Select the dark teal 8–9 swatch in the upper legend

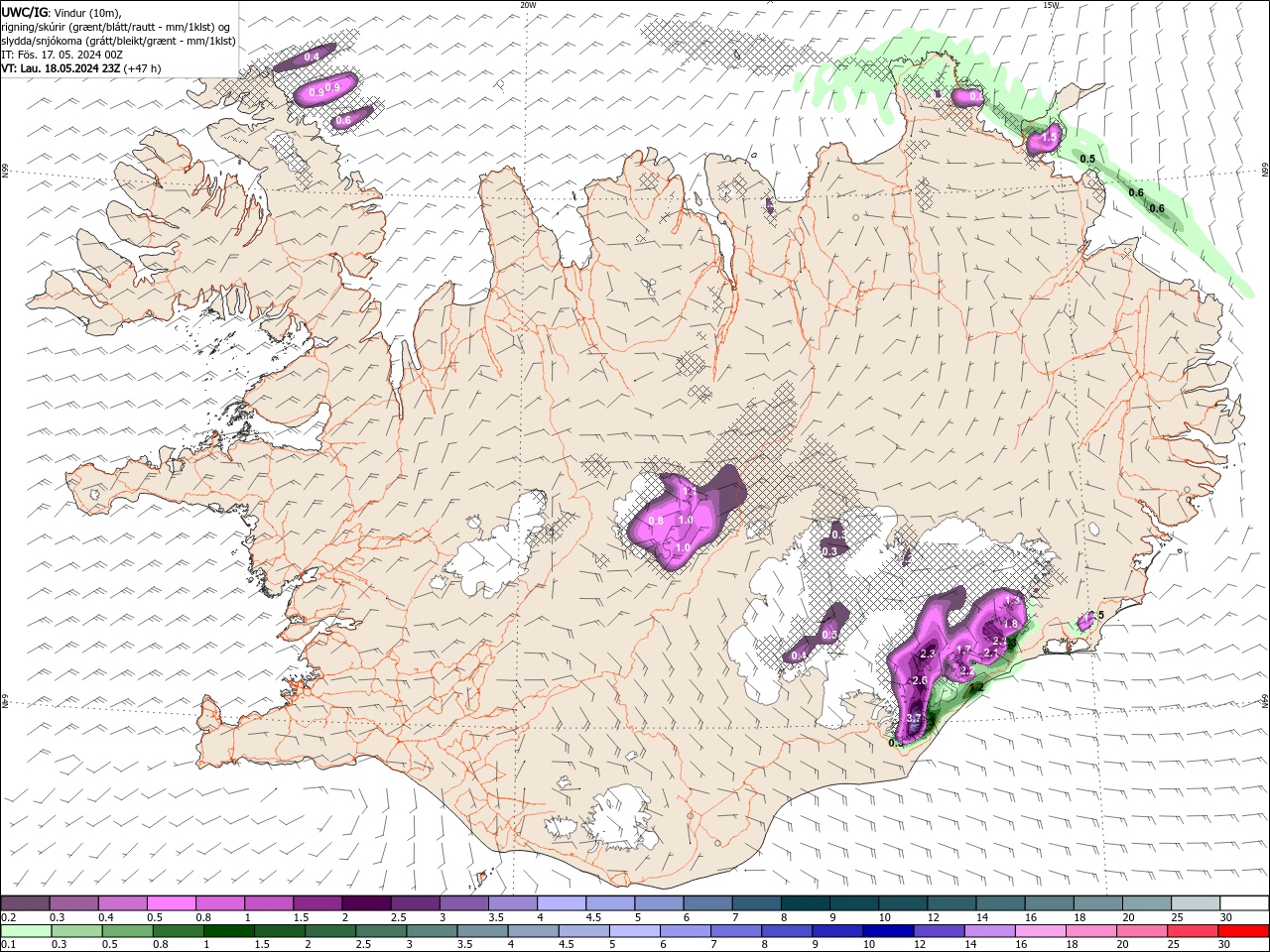(805, 903)
